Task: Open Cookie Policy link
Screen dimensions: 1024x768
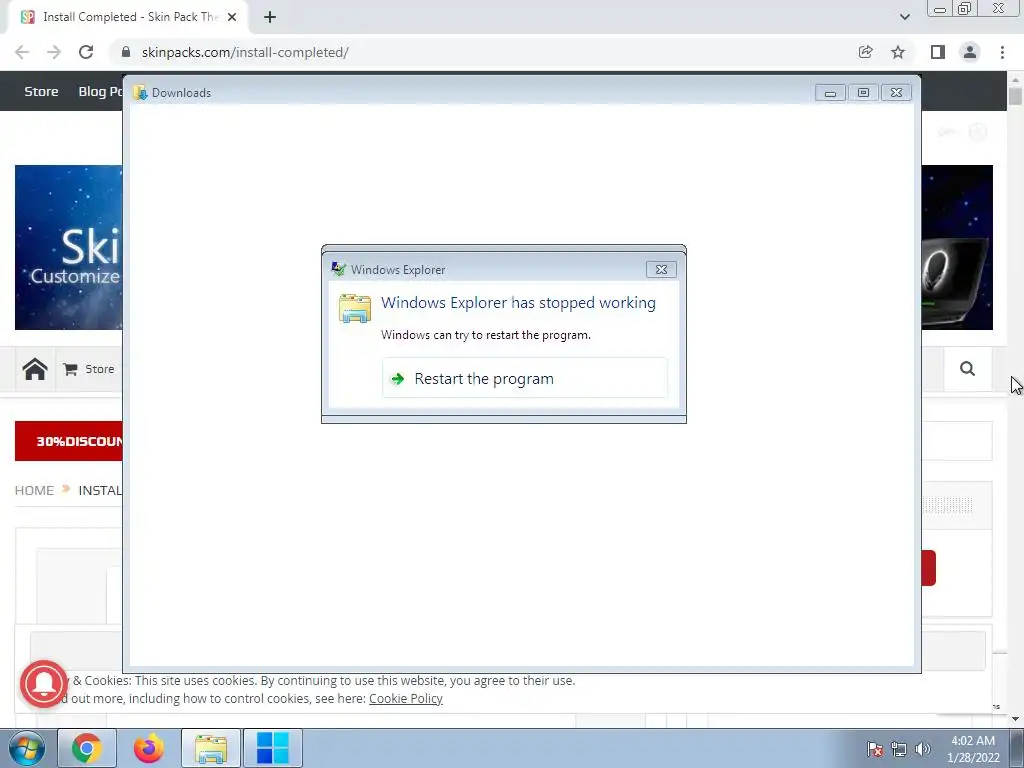Action: click(x=406, y=698)
